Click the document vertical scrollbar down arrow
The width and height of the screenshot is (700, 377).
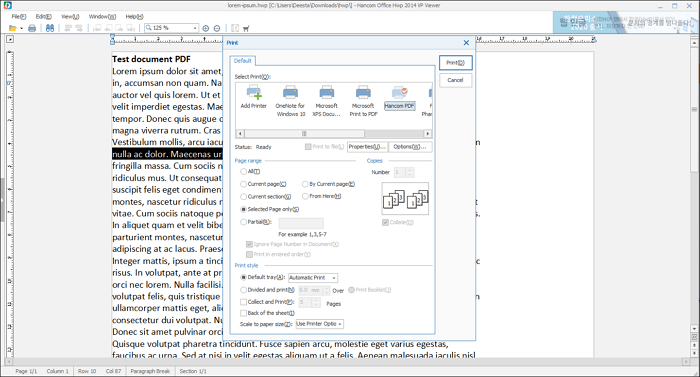click(694, 329)
